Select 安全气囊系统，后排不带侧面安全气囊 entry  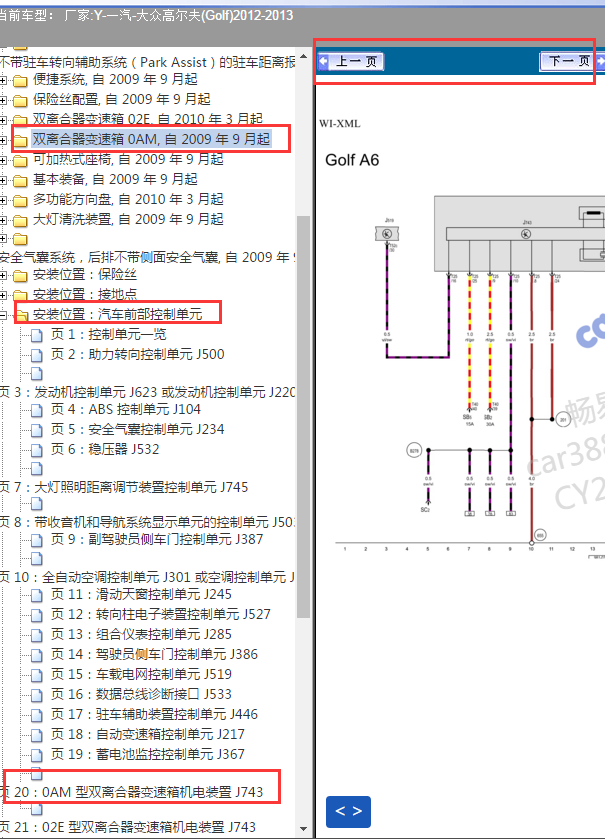[x=147, y=257]
